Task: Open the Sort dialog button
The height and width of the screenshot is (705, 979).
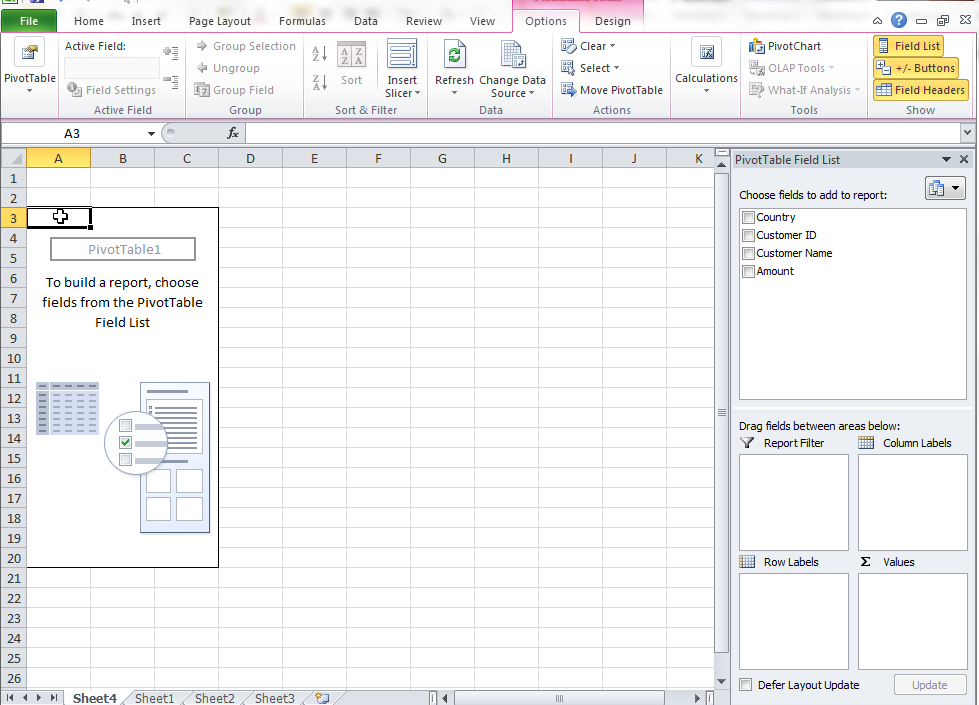Action: click(x=352, y=62)
